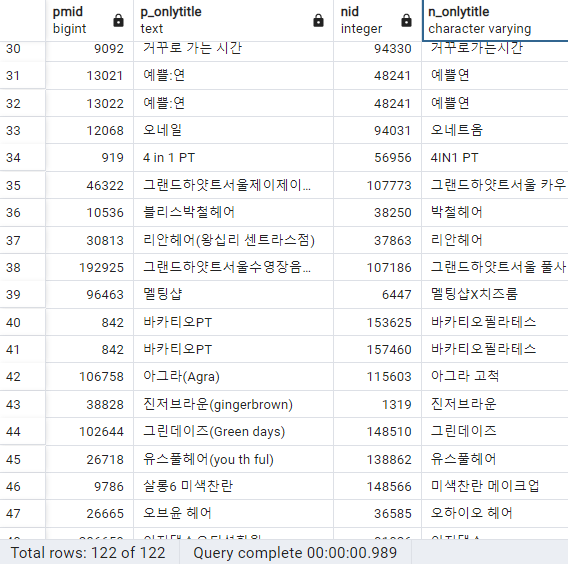568x564 pixels.
Task: Click the lock icon in pmid column header
Action: 118,21
